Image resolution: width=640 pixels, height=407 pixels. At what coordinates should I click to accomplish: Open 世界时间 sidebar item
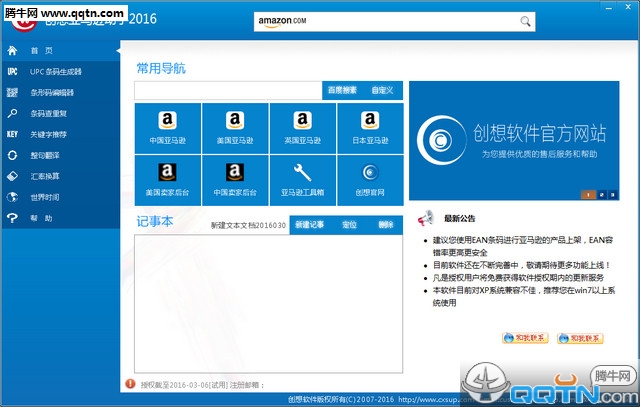coord(61,197)
